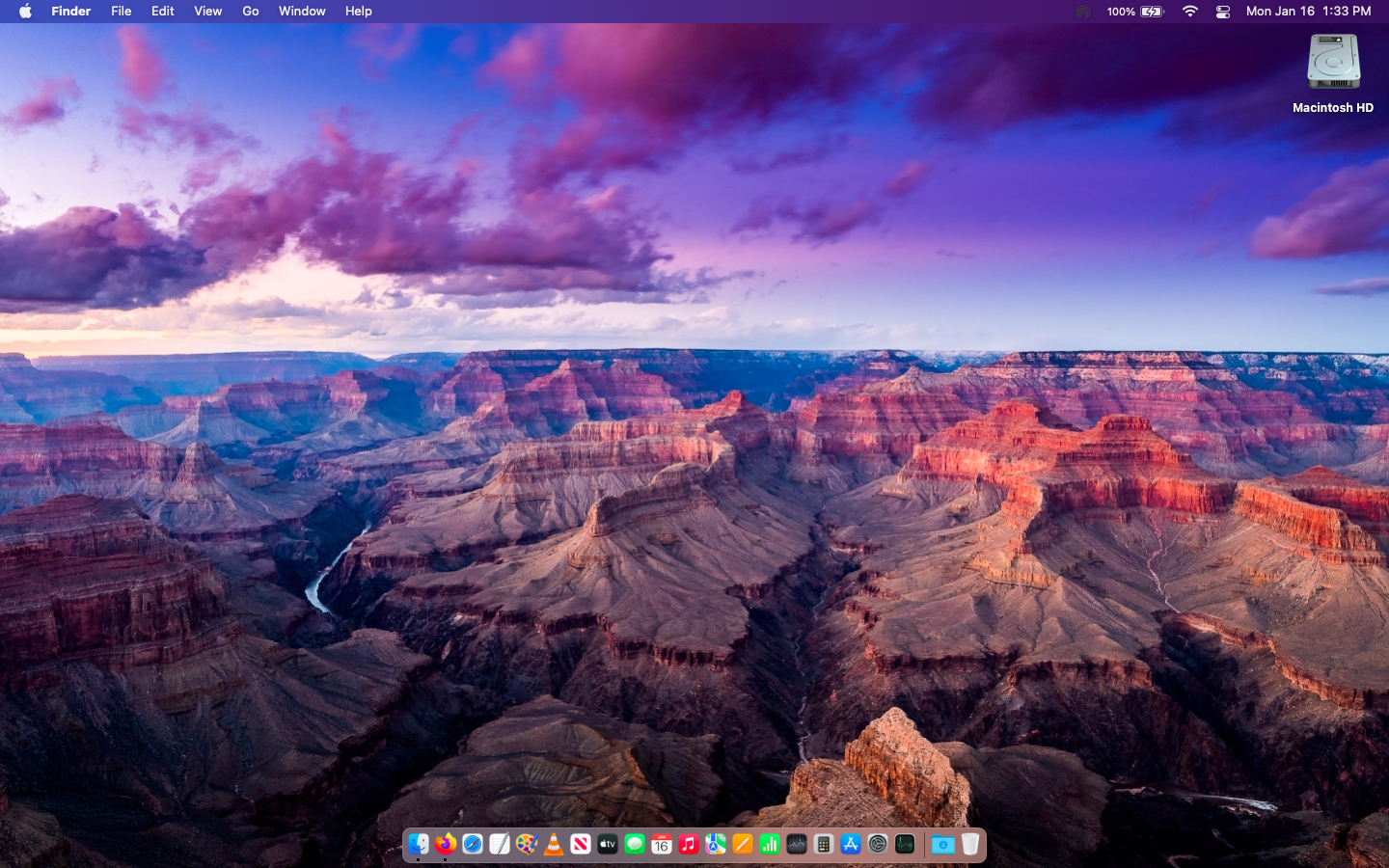Open the Finder application menu
The height and width of the screenshot is (868, 1389).
(70, 12)
